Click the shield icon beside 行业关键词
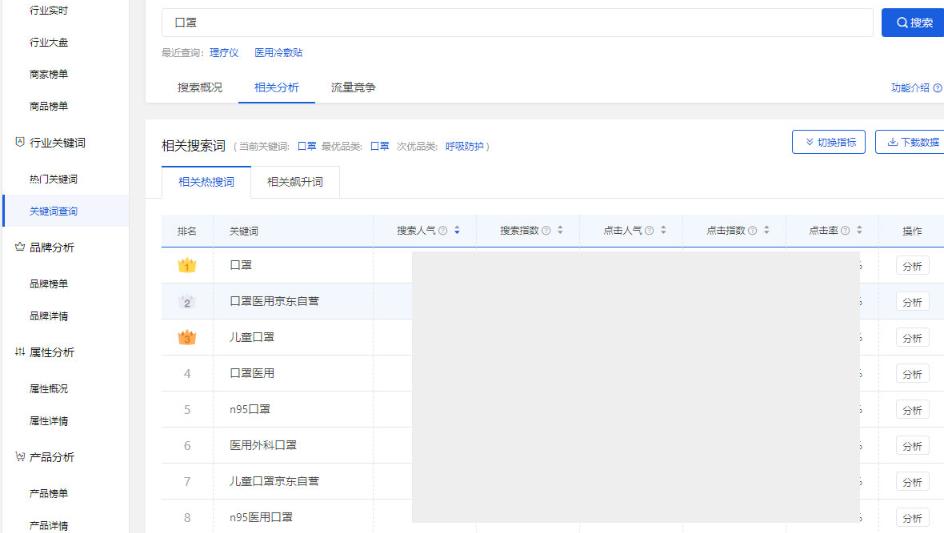 [20, 142]
